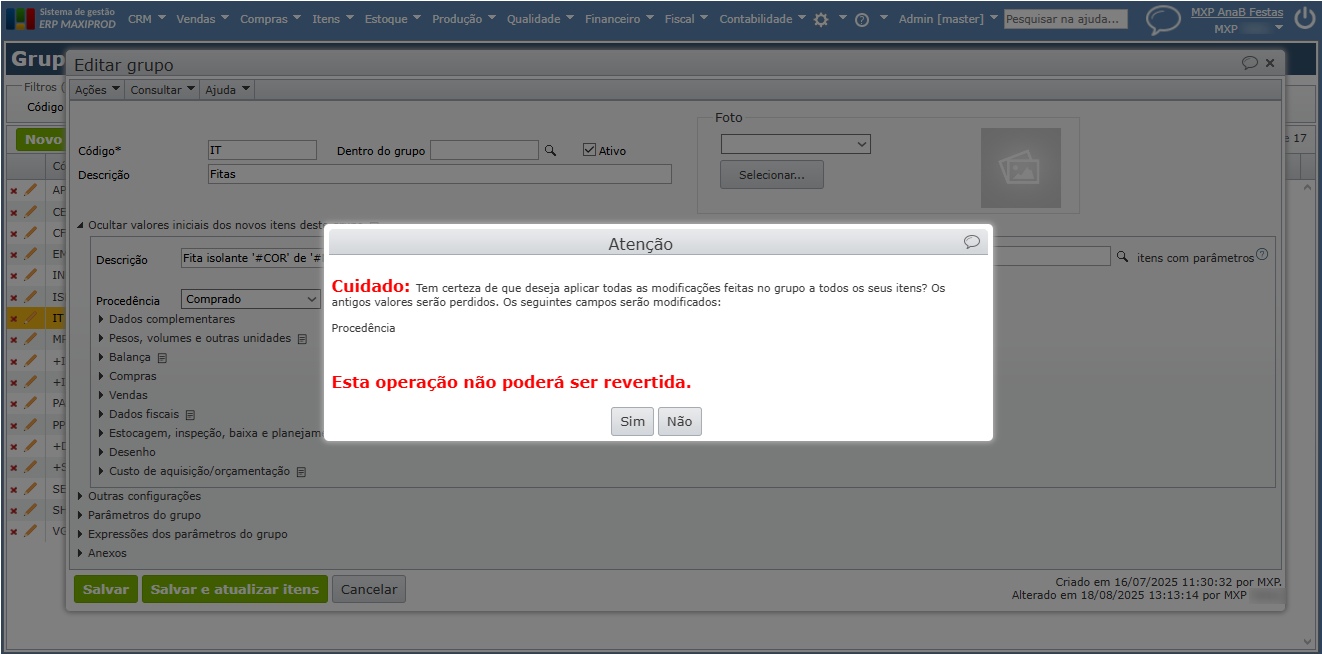Viewport: 1322px width, 654px height.
Task: Click Salvar e atualizar itens
Action: pos(234,589)
